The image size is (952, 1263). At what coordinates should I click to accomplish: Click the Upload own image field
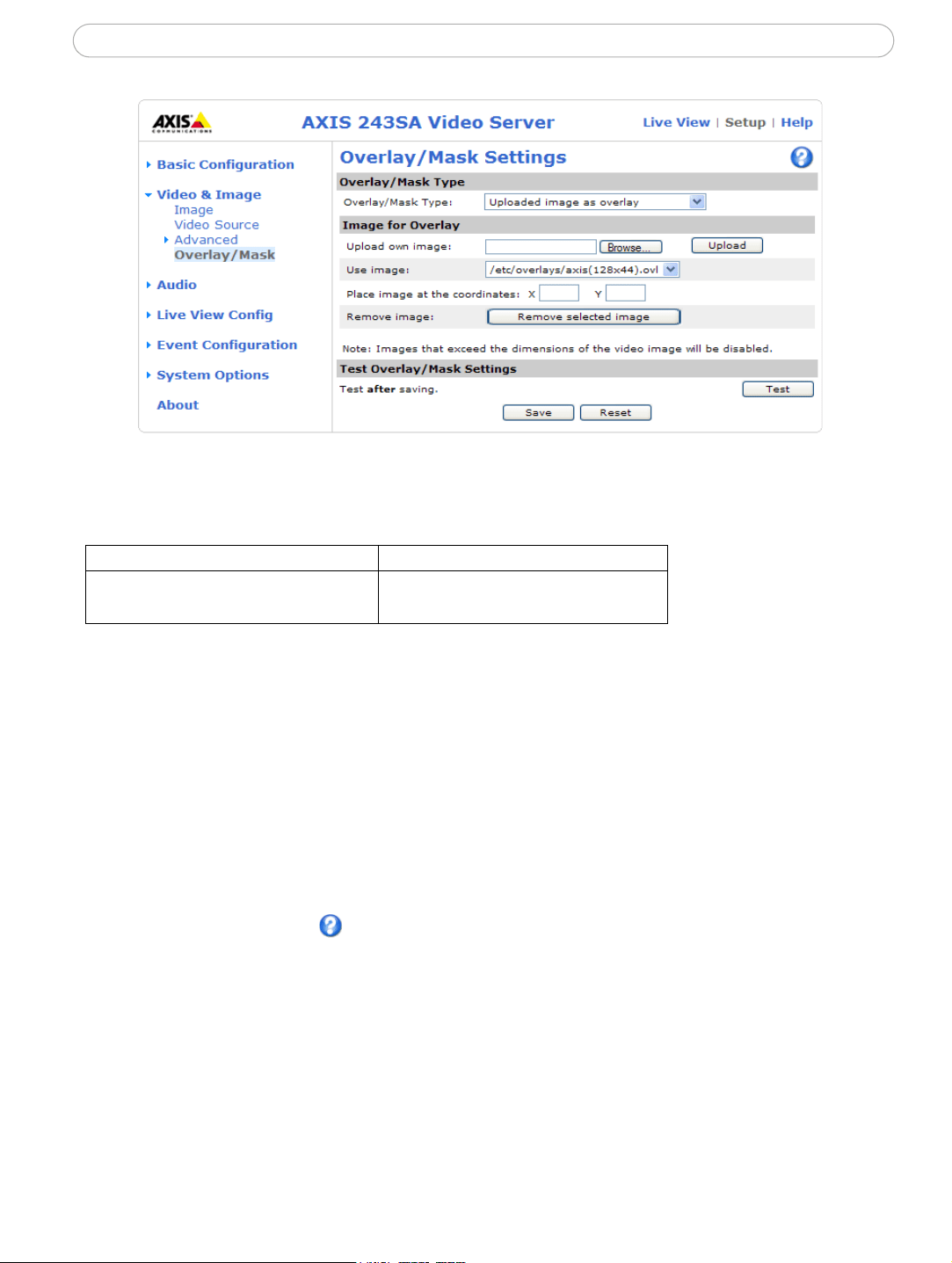pyautogui.click(x=541, y=247)
